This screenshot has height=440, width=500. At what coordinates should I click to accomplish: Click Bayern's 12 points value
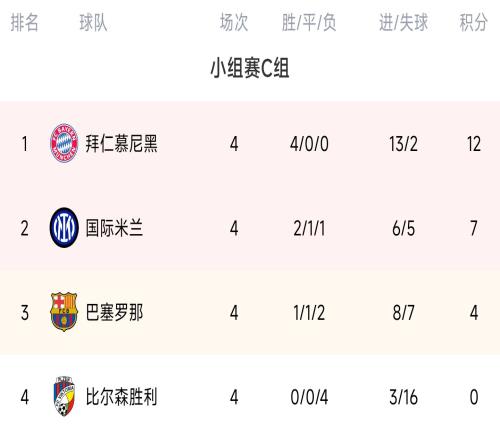point(474,144)
